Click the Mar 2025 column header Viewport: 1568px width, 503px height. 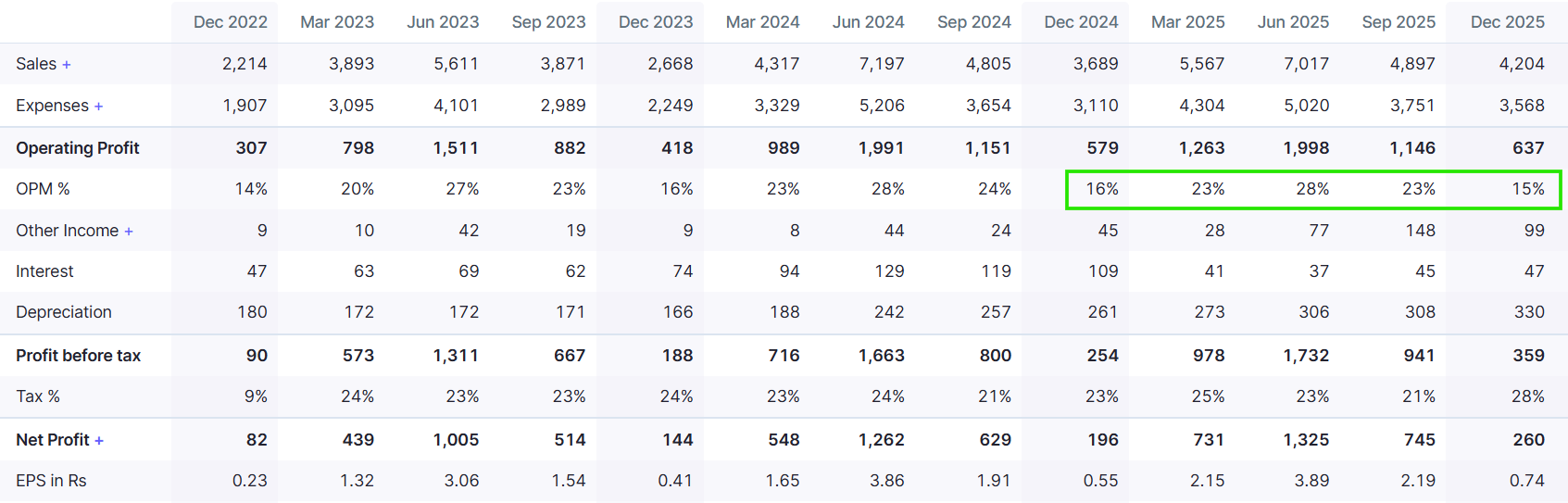[1187, 22]
